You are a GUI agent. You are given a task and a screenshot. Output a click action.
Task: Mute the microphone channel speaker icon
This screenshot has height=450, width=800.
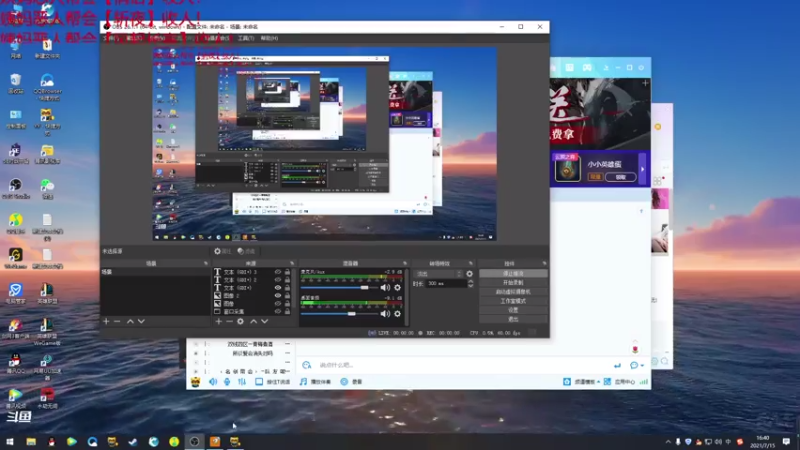(385, 288)
